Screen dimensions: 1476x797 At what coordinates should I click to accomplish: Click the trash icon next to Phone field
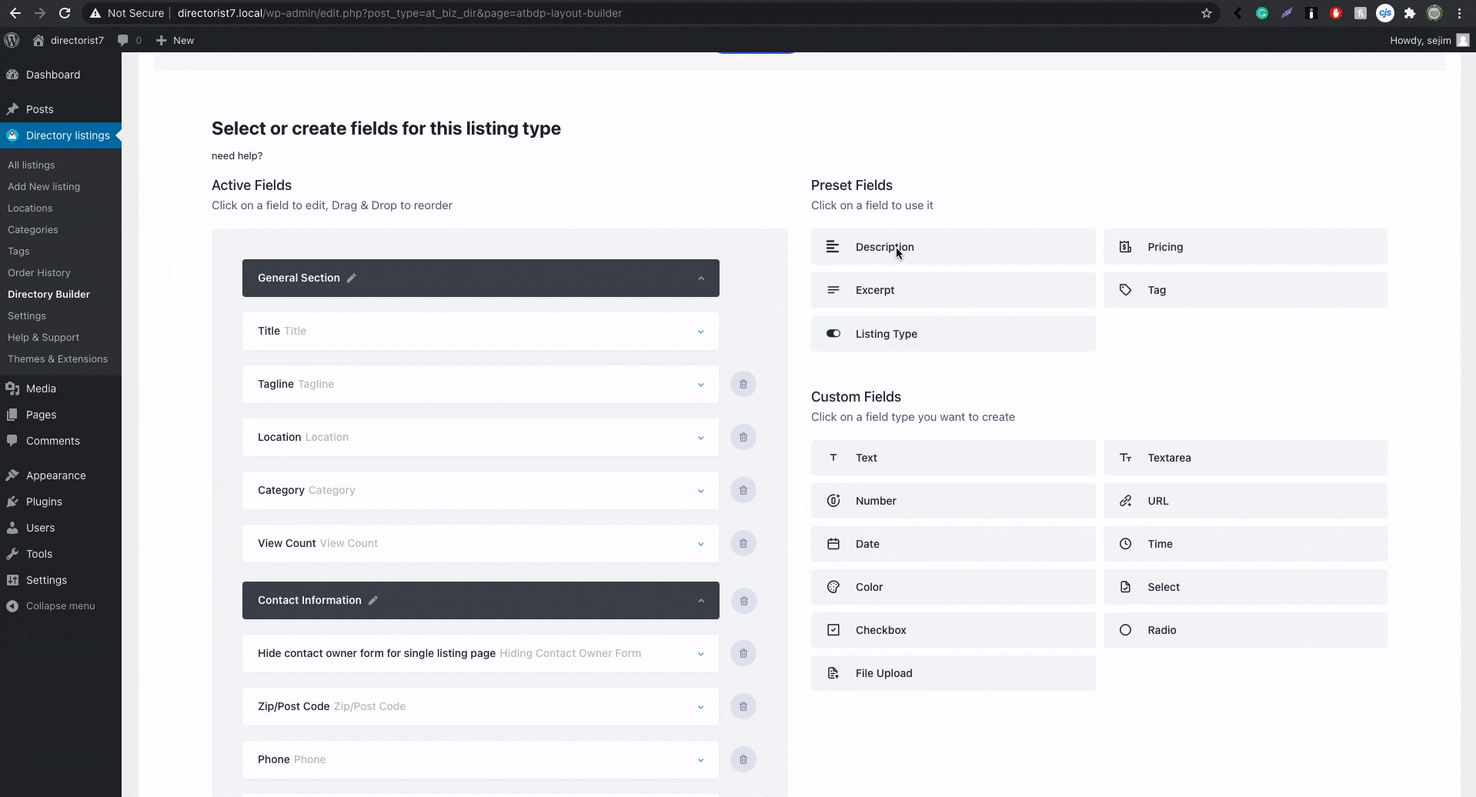[743, 760]
